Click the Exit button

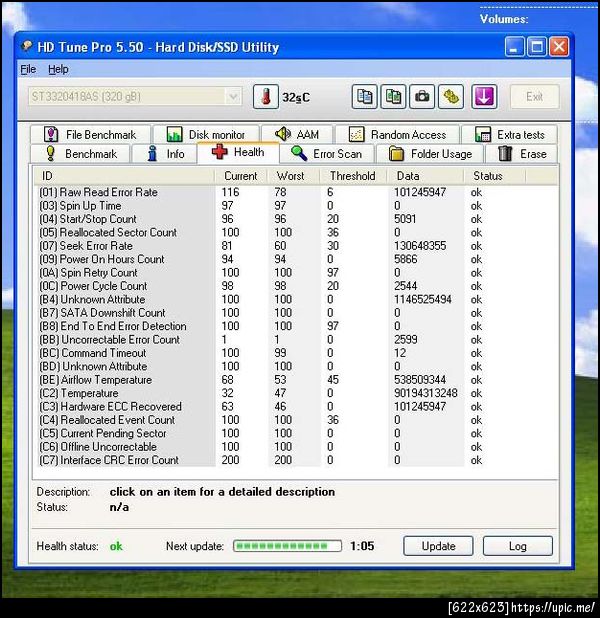(x=534, y=97)
